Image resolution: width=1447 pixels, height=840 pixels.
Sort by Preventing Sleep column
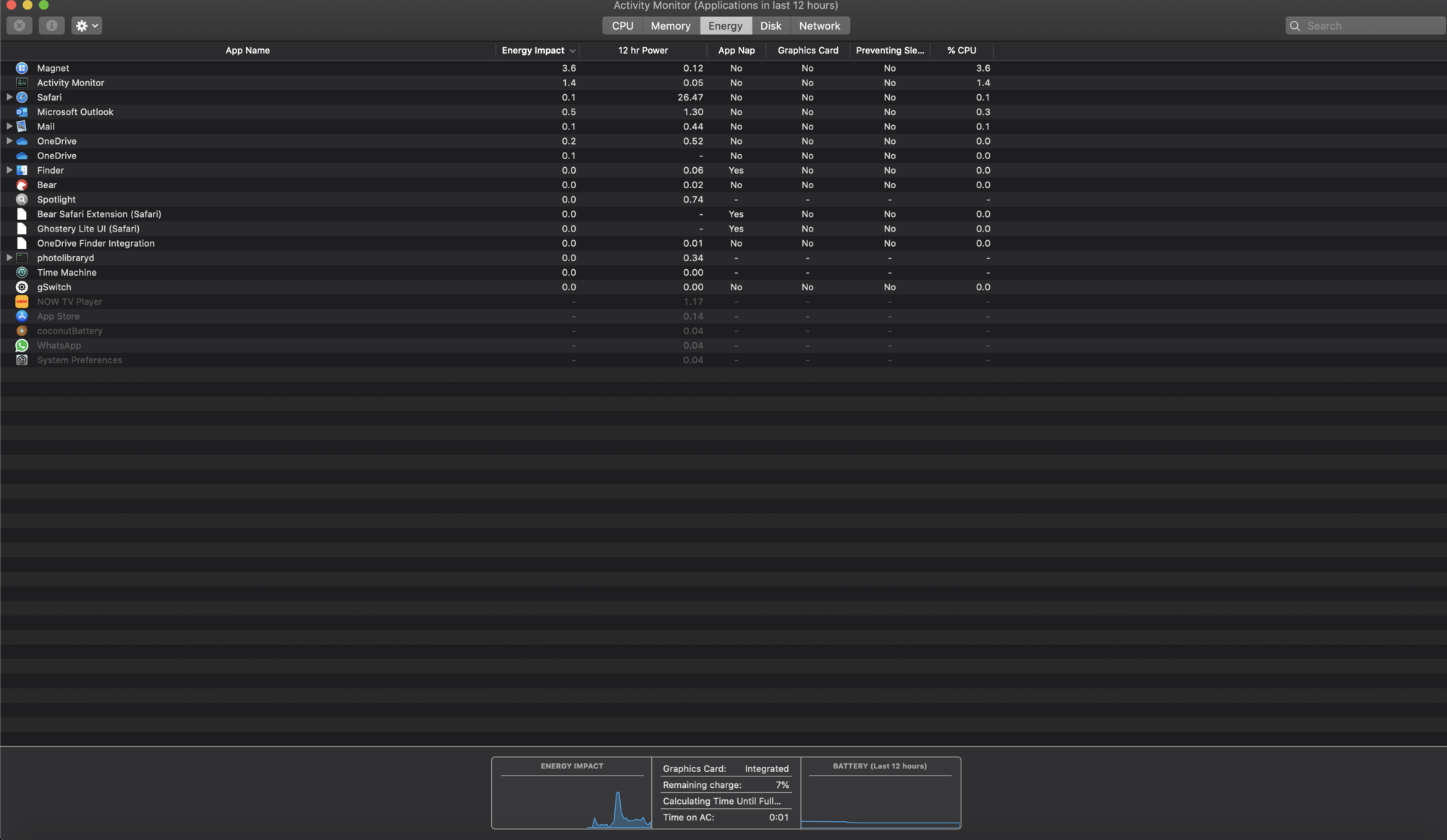(x=890, y=51)
